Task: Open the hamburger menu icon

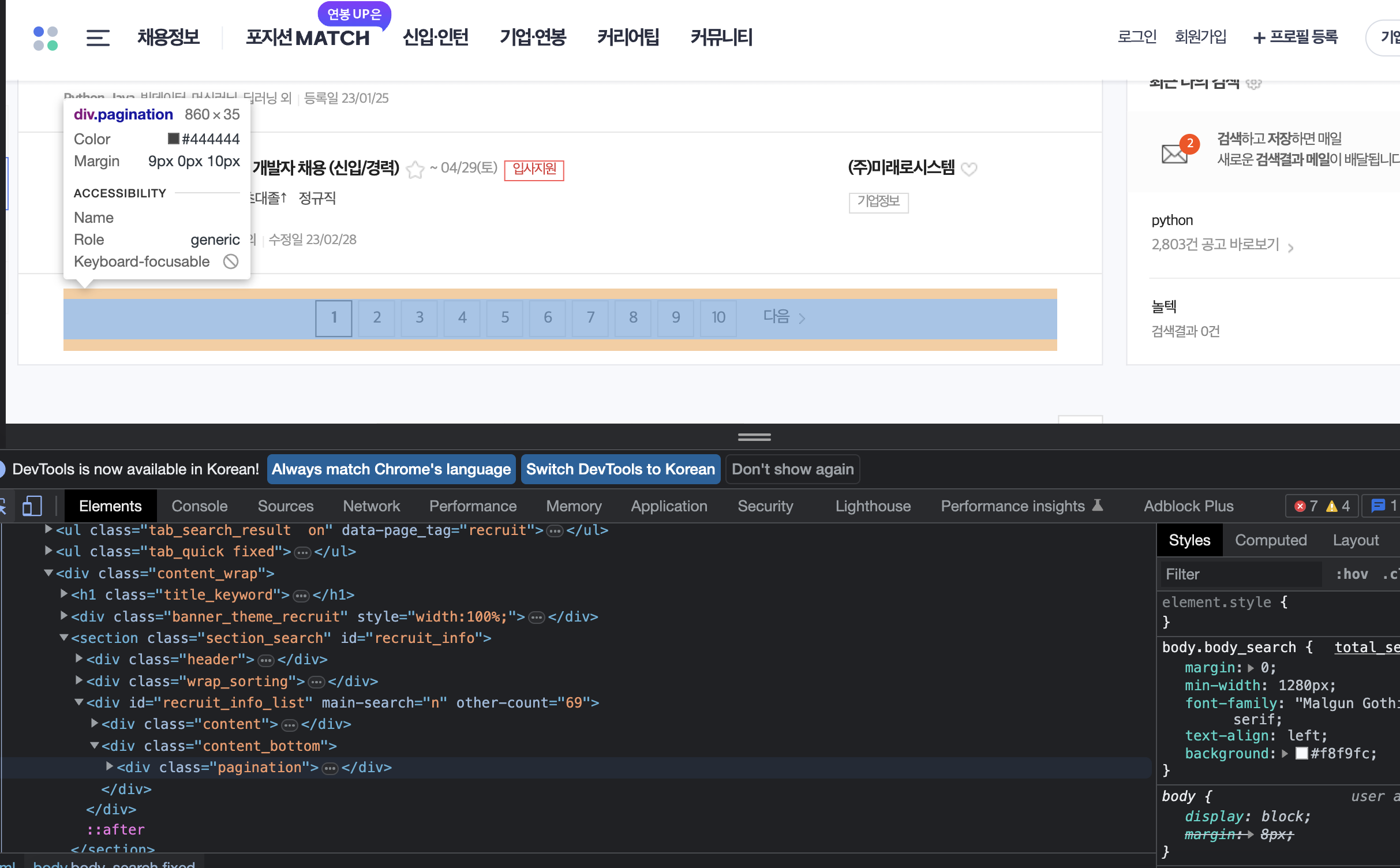Action: (x=98, y=38)
